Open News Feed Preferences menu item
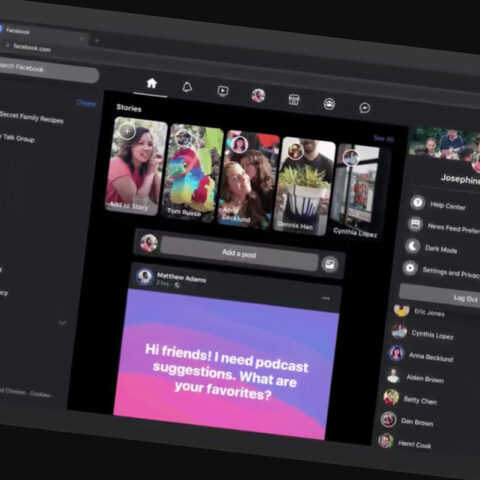The height and width of the screenshot is (480, 480). [x=454, y=229]
